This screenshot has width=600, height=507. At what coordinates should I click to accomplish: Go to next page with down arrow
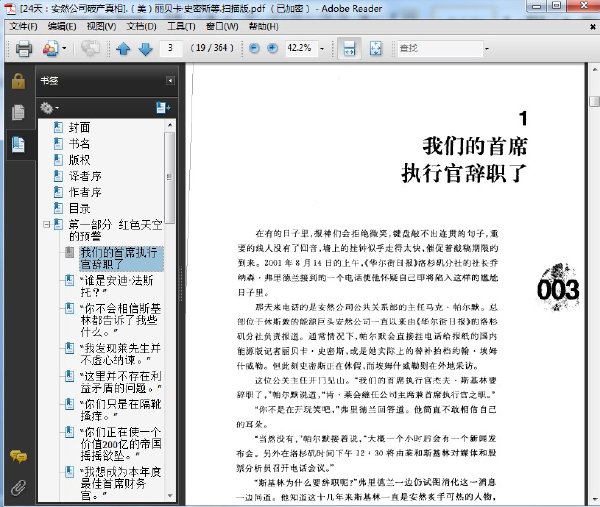tap(145, 49)
